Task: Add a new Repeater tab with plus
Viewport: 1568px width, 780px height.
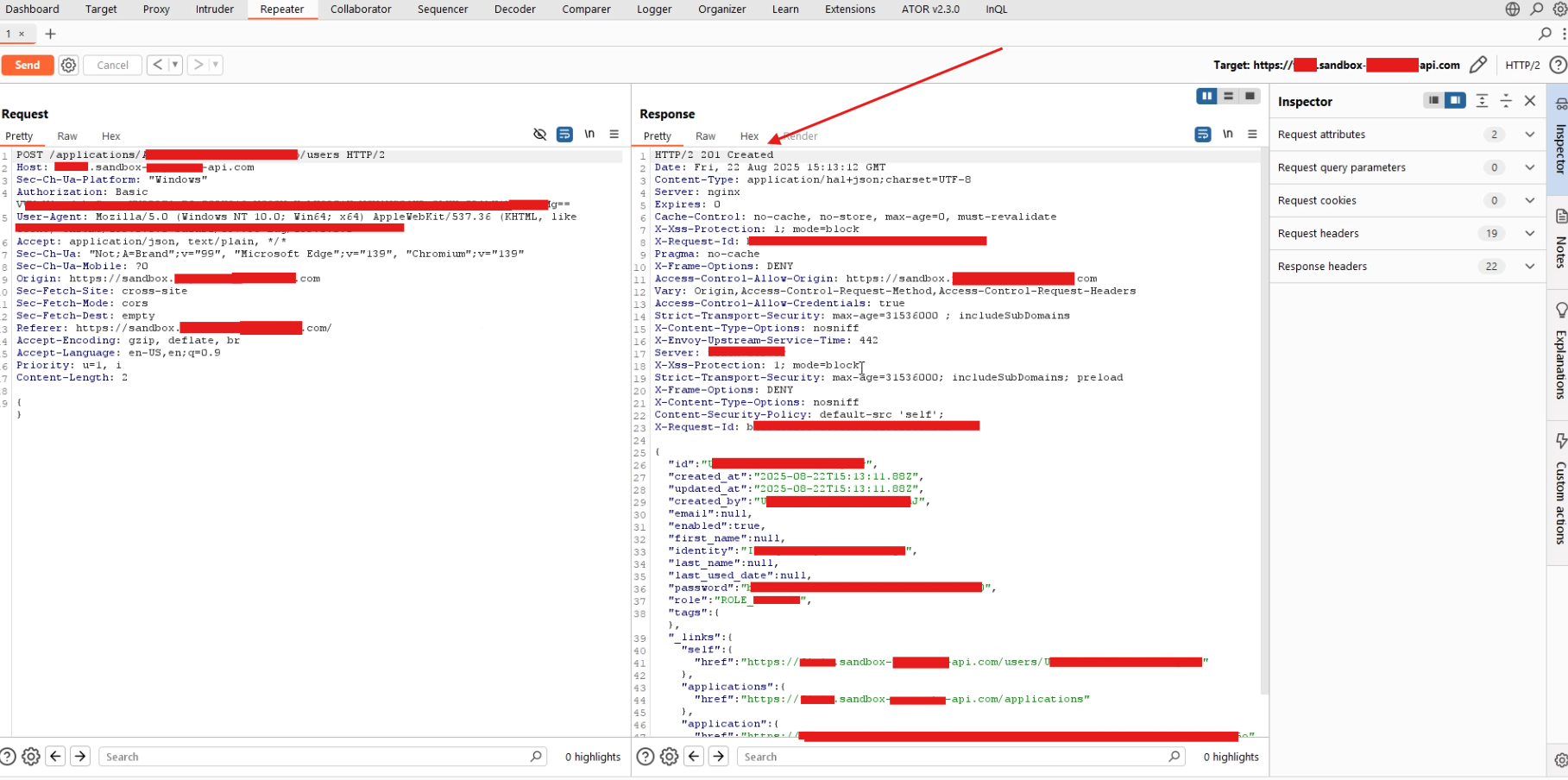Action: [x=50, y=34]
